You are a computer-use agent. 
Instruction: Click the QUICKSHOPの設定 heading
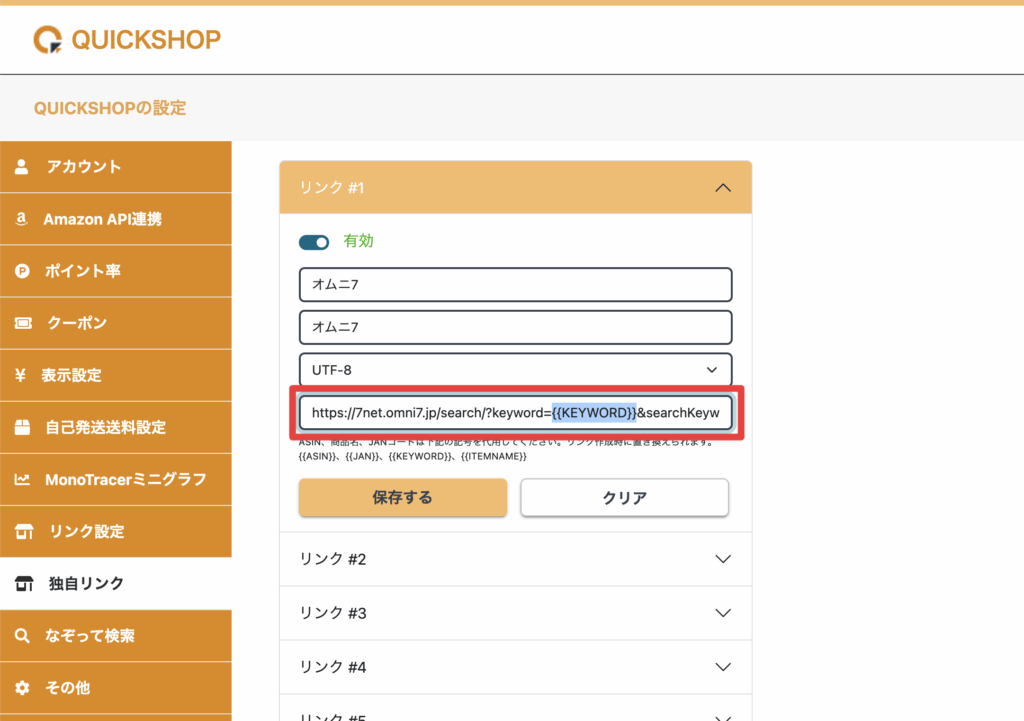click(x=110, y=108)
